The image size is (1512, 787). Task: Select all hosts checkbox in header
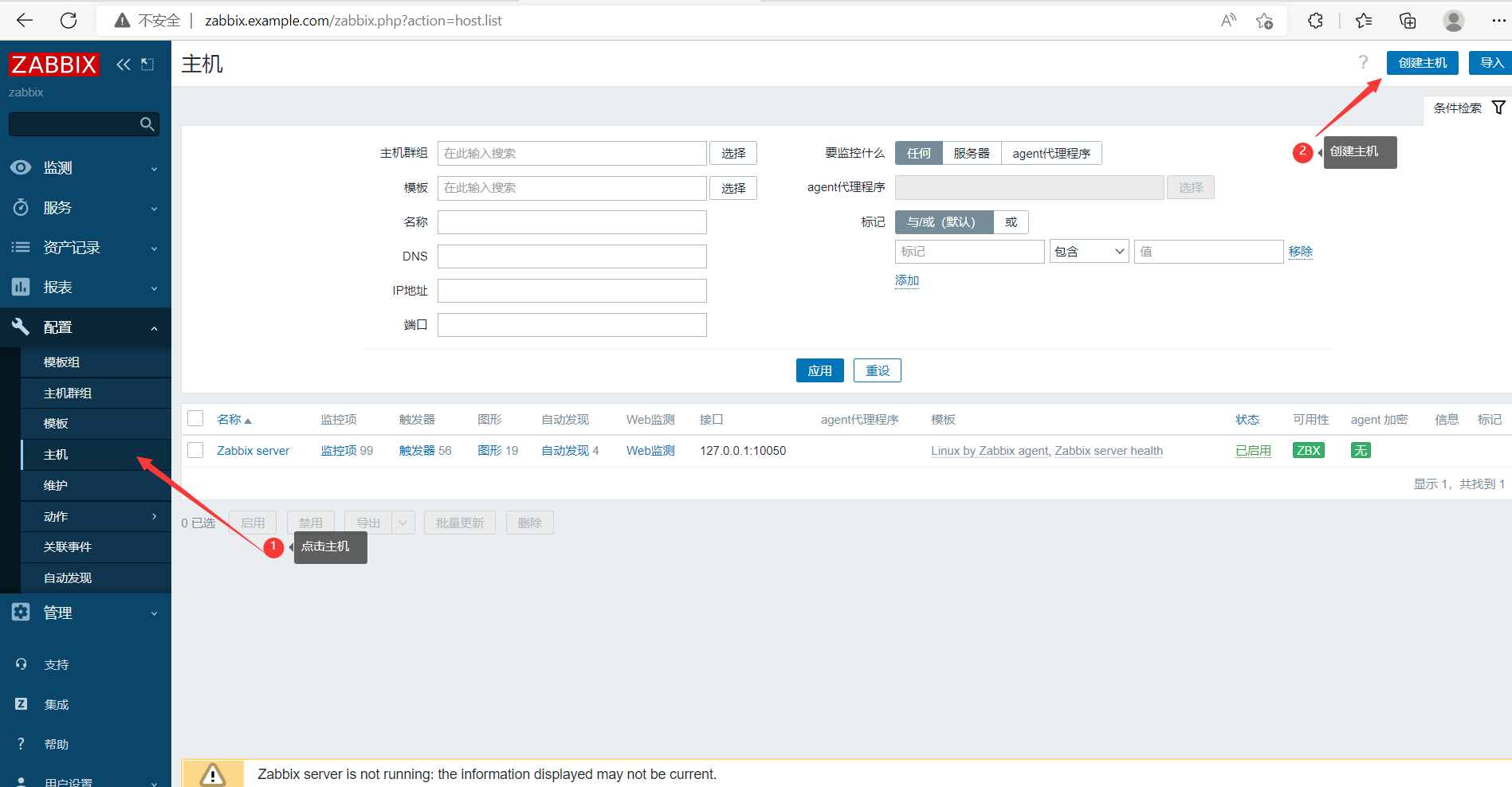point(195,419)
